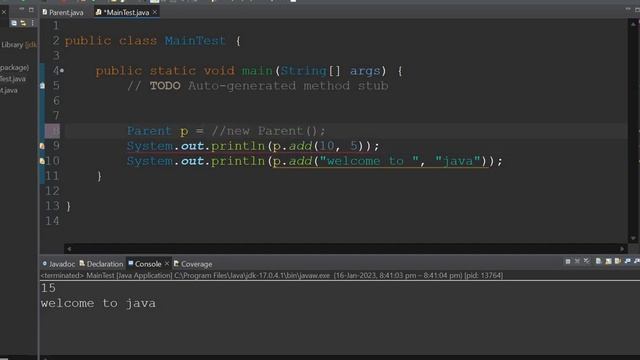Click the MainTest.java file icon in tab
The image size is (640, 360).
coord(98,12)
